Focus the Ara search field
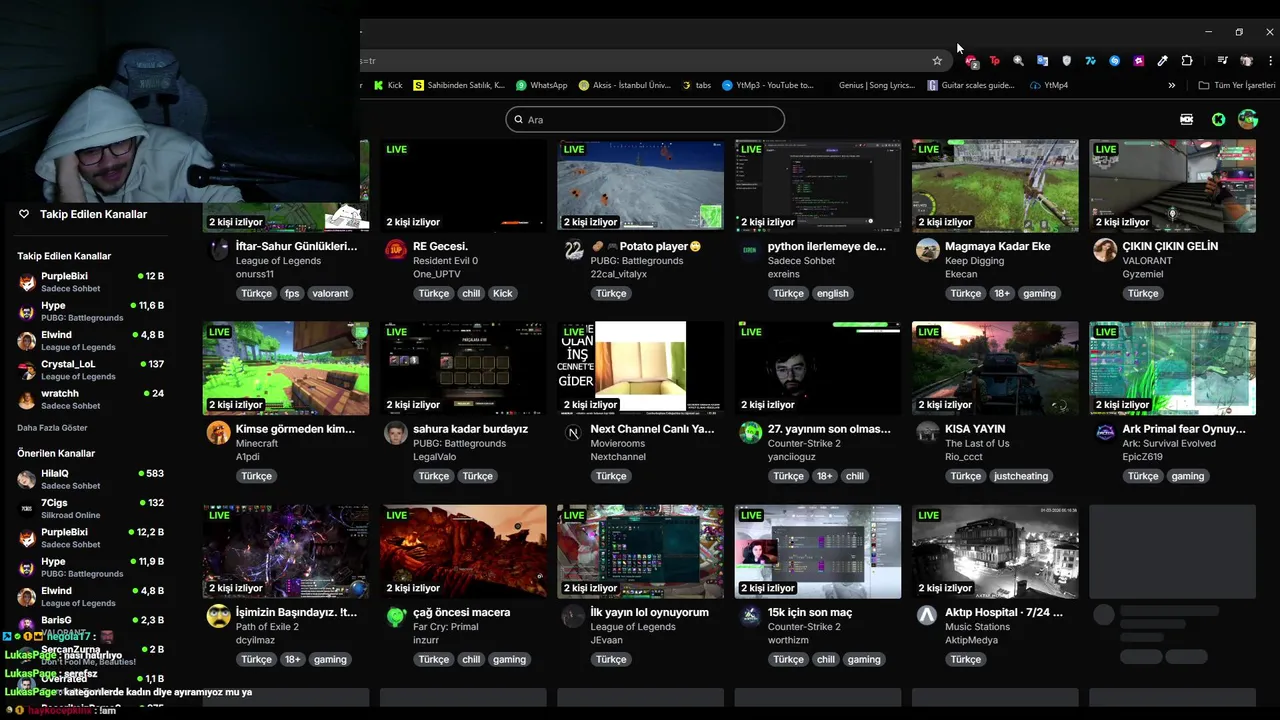 (x=645, y=120)
